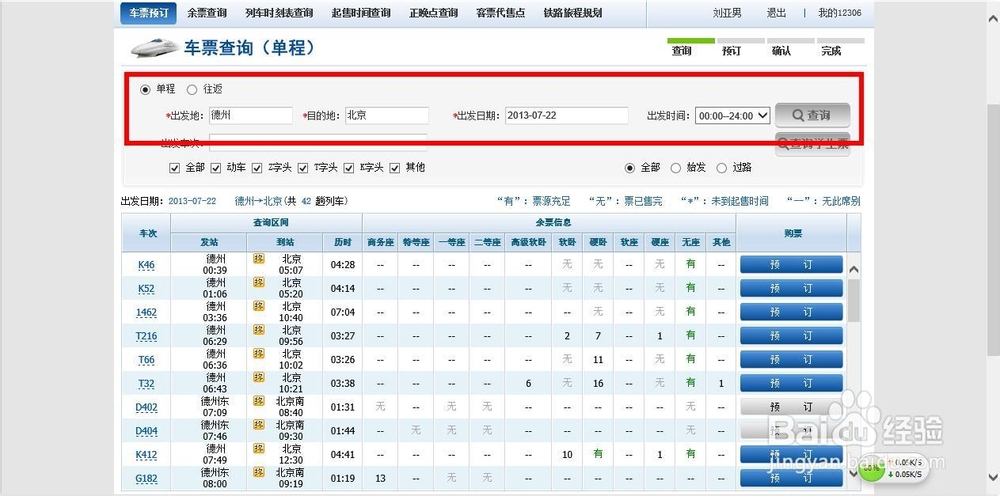Image resolution: width=1000 pixels, height=496 pixels.
Task: Click the high-speed train logo icon
Action: (155, 47)
